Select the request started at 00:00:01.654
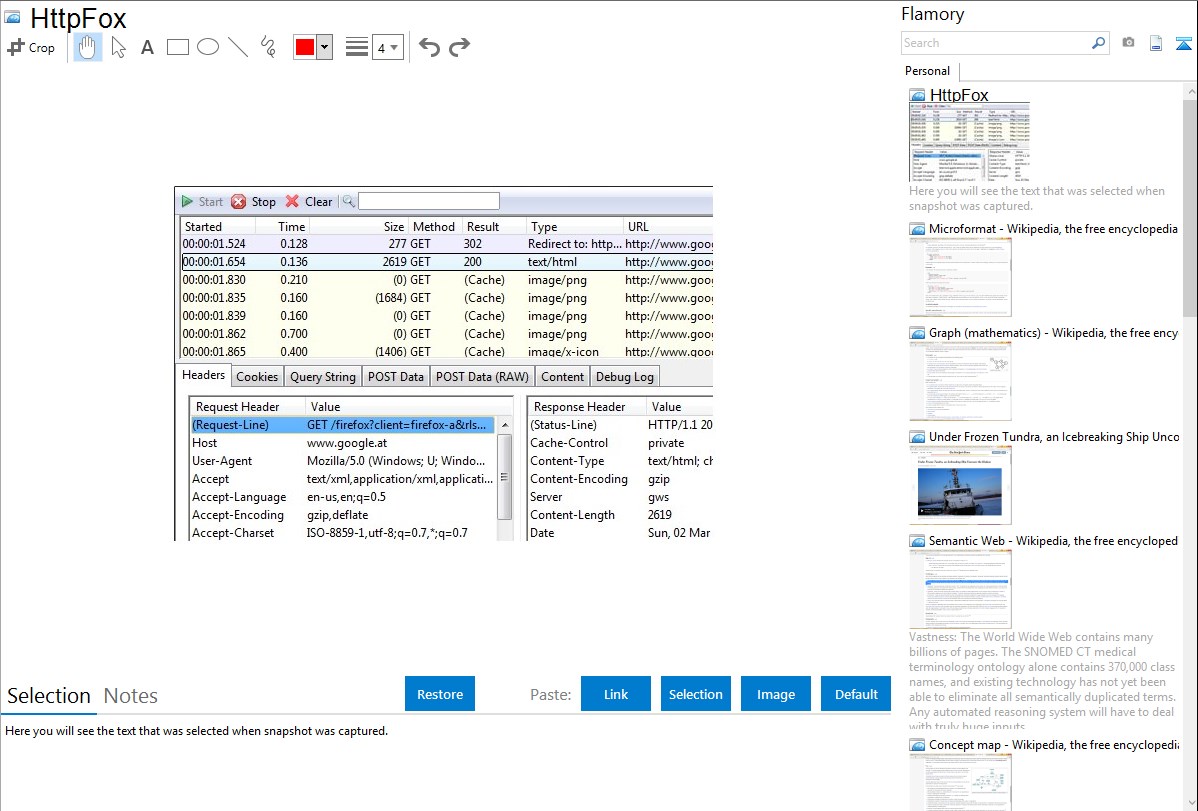This screenshot has width=1198, height=811. (x=447, y=262)
